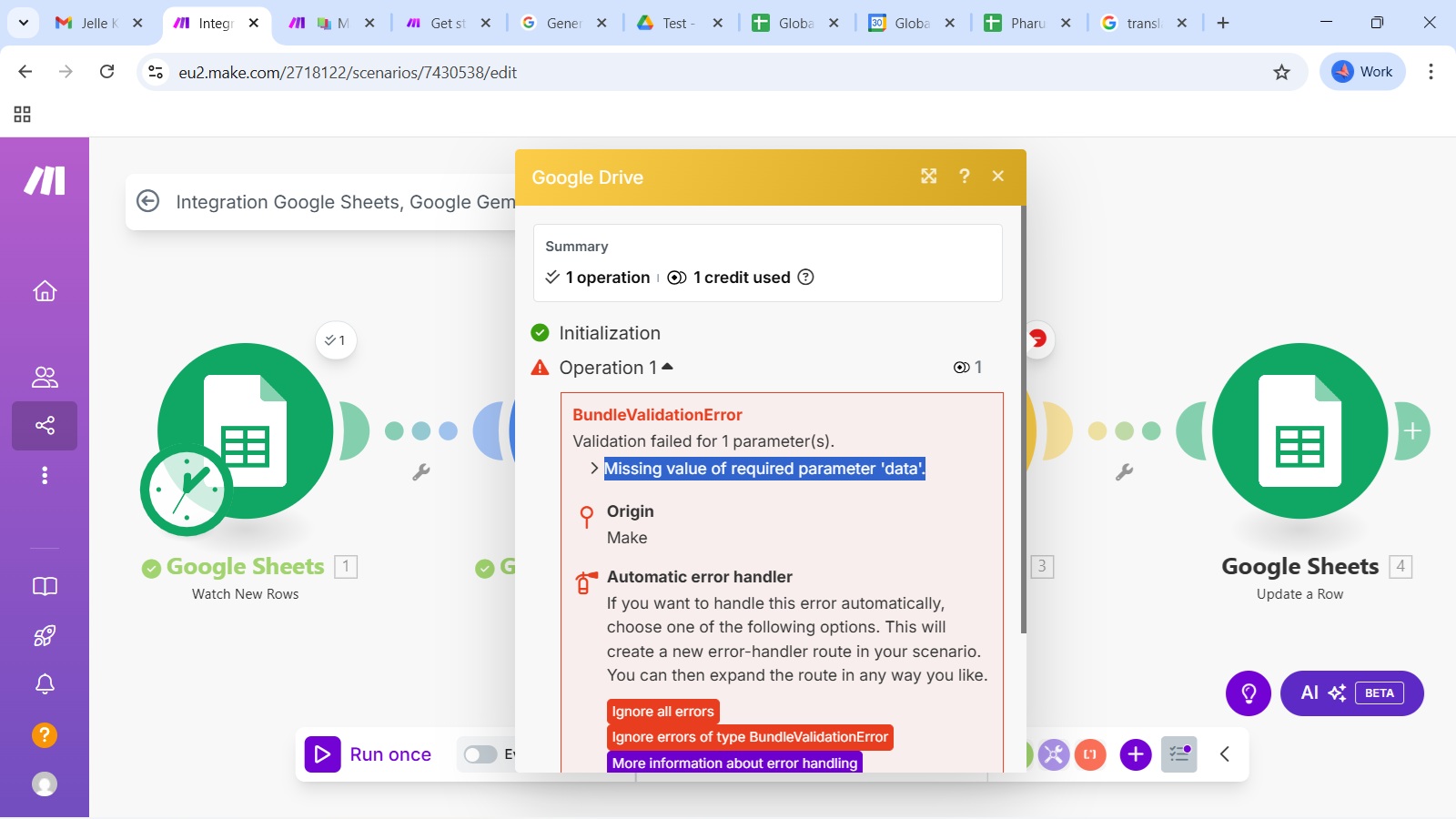Show info about credit used
1456x819 pixels.
pyautogui.click(x=805, y=277)
